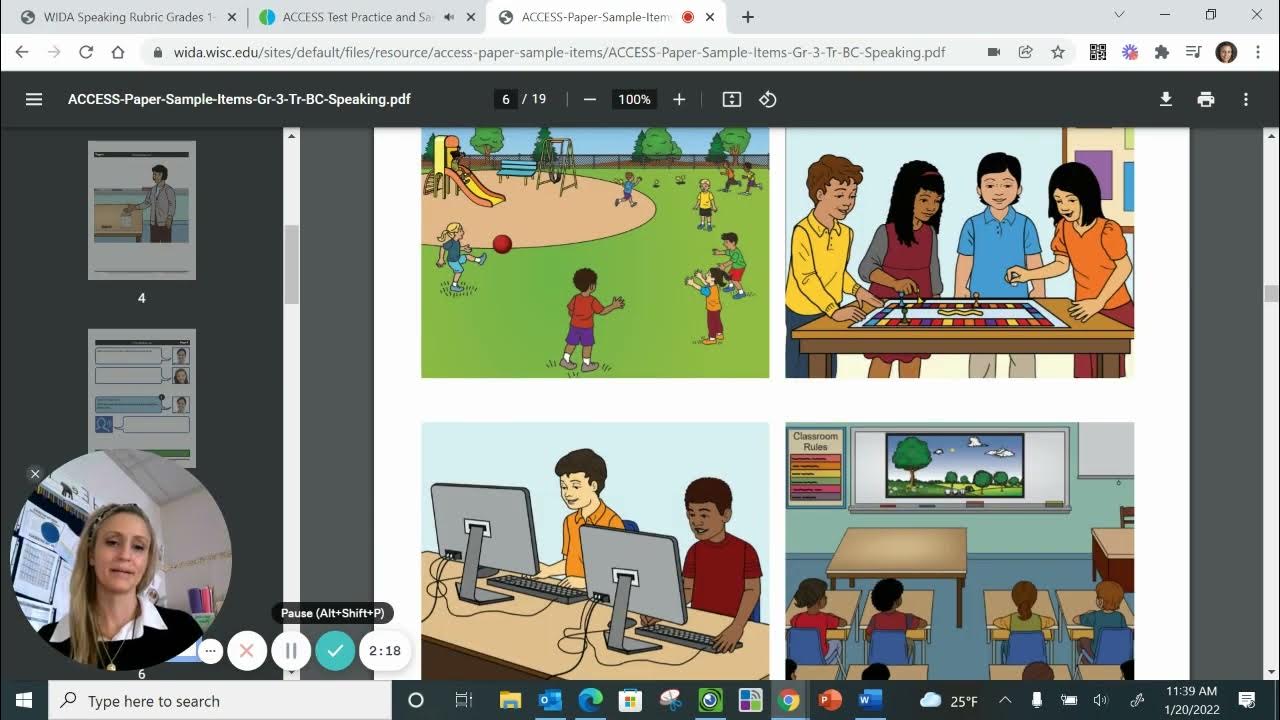Click the address bar URL
This screenshot has height=720, width=1280.
point(559,52)
